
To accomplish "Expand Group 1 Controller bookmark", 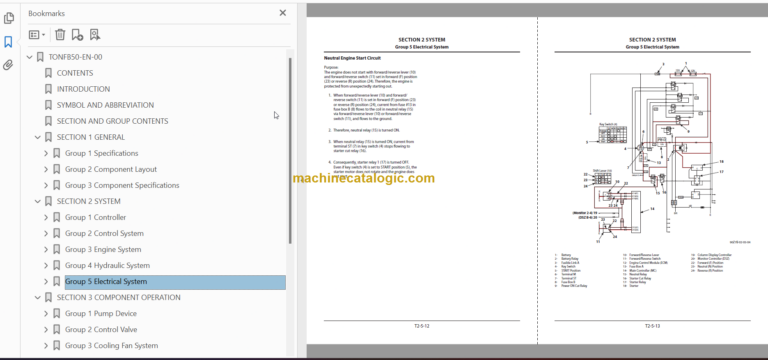I will [x=46, y=217].
